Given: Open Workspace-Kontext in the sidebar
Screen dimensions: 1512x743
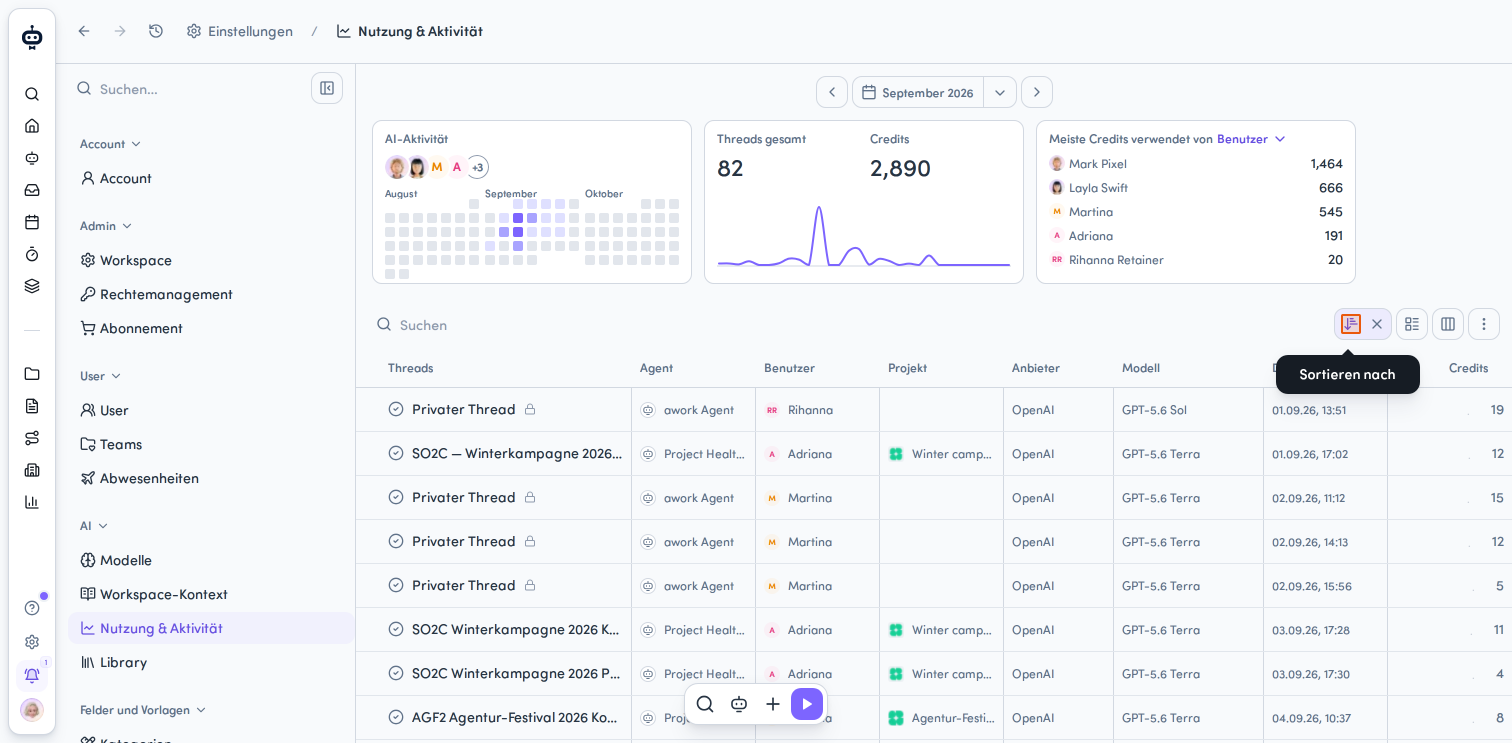Looking at the screenshot, I should 211,594.
